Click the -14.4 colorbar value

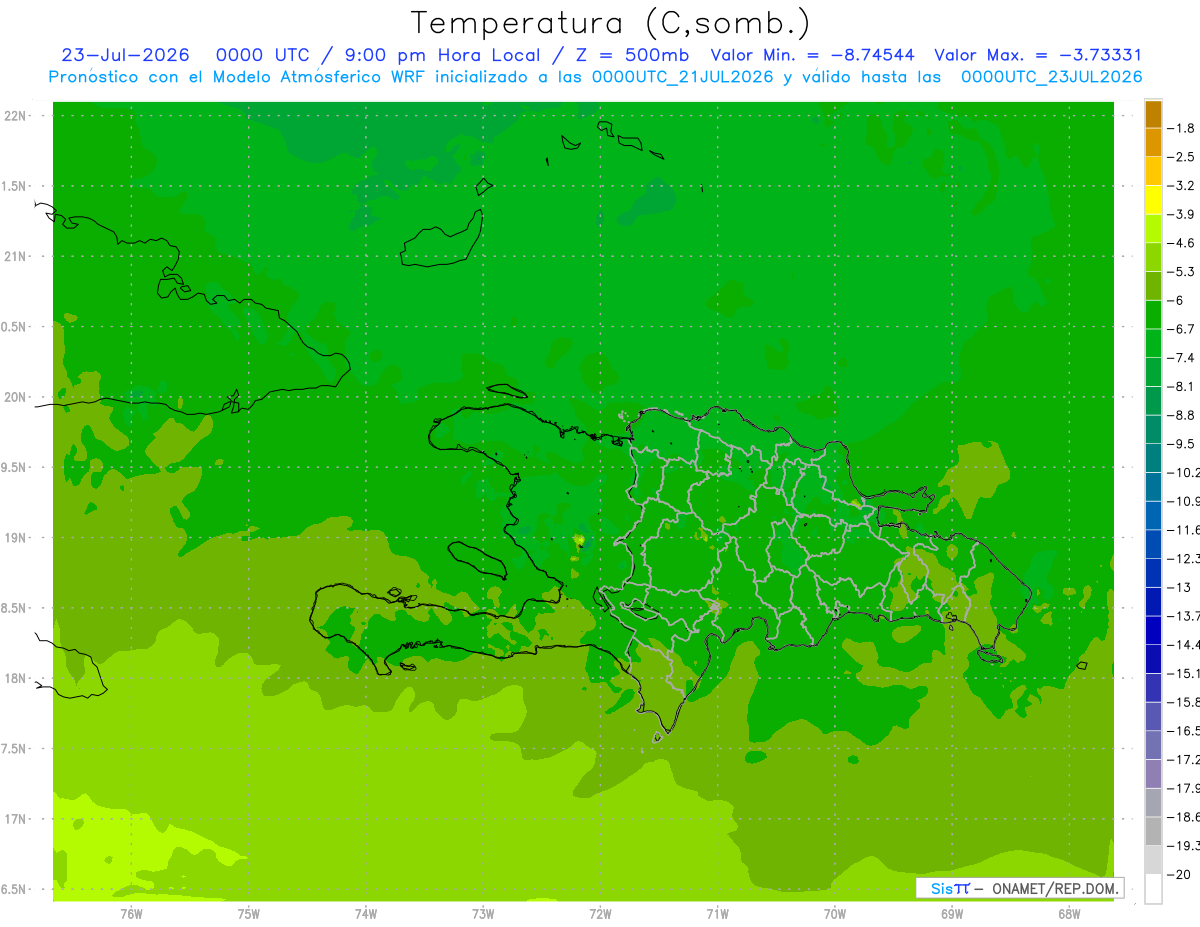(1184, 644)
